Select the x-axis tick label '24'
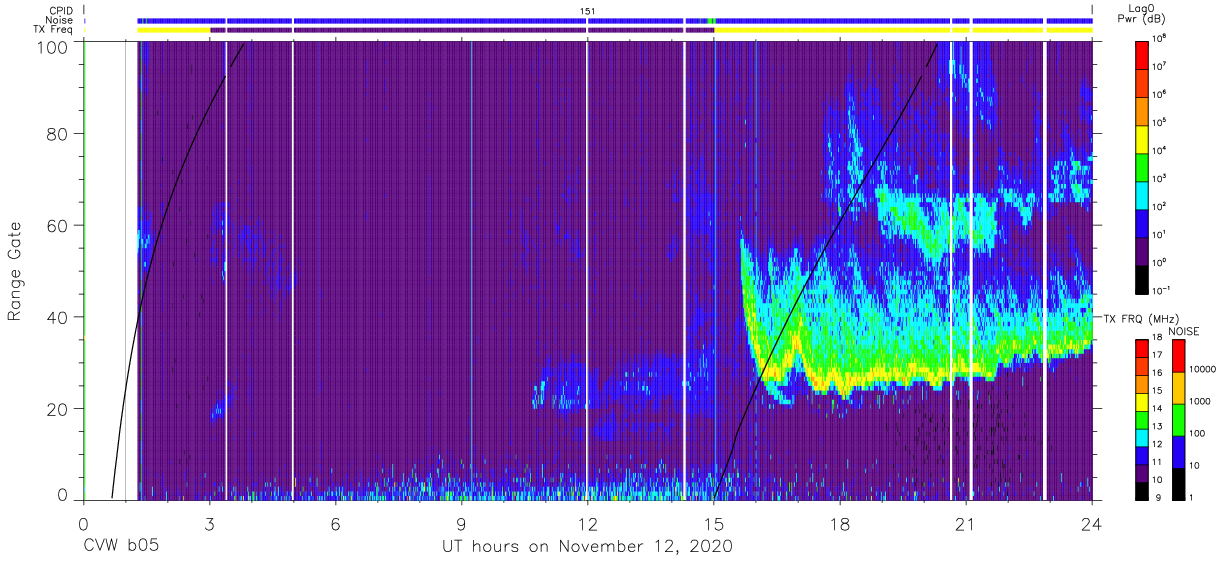Viewport: 1228px width, 567px height. click(x=1092, y=522)
